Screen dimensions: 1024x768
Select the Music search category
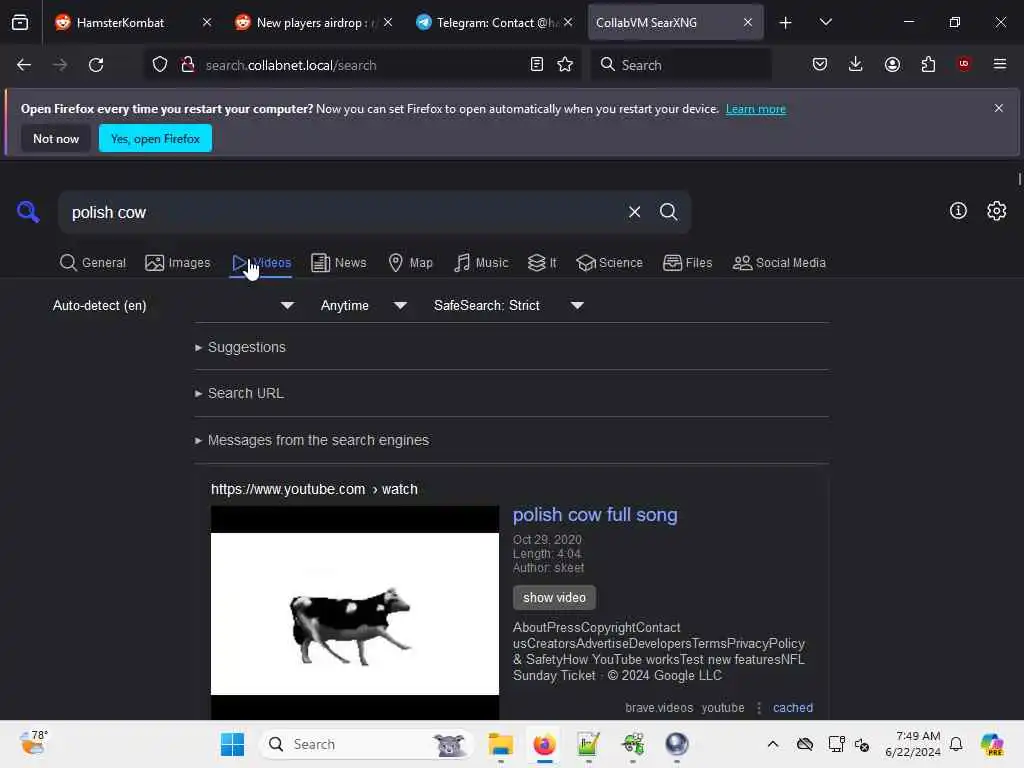tap(481, 263)
